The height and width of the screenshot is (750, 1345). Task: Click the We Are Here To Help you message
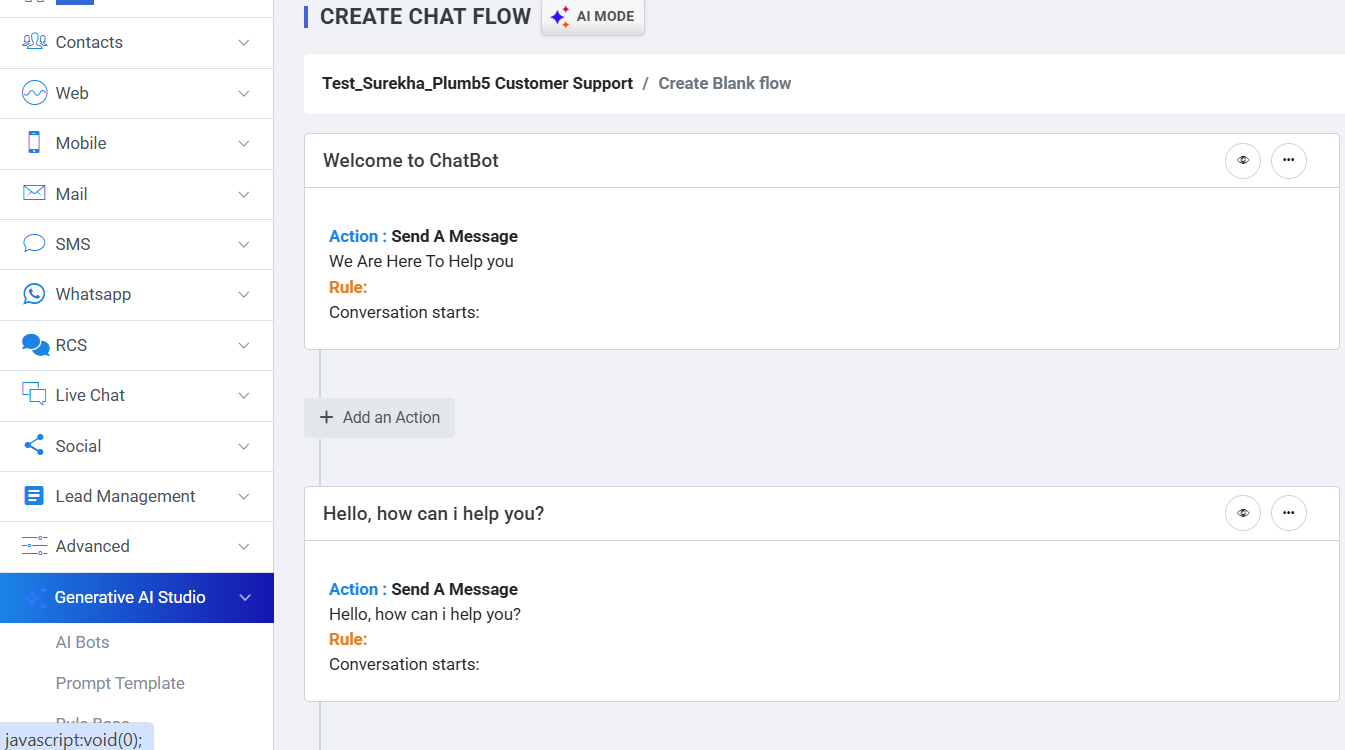click(x=421, y=261)
